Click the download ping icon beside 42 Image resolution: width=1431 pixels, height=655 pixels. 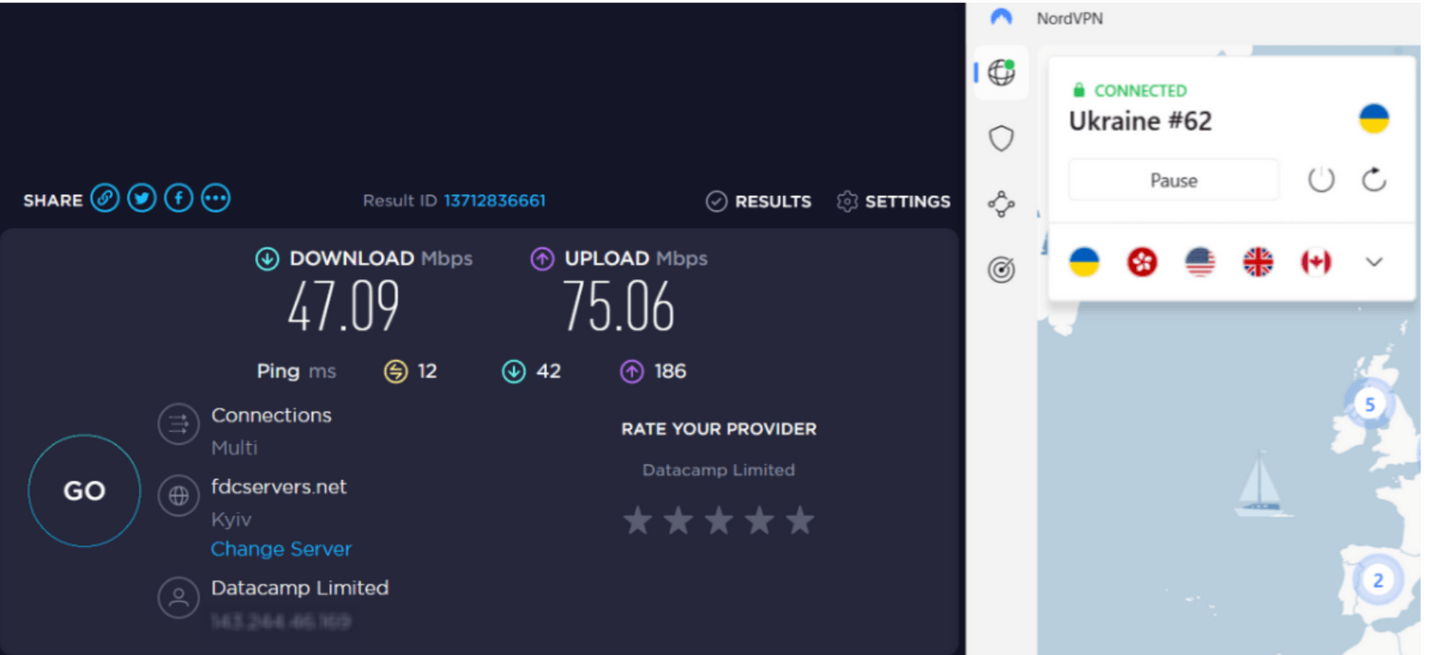pyautogui.click(x=514, y=372)
